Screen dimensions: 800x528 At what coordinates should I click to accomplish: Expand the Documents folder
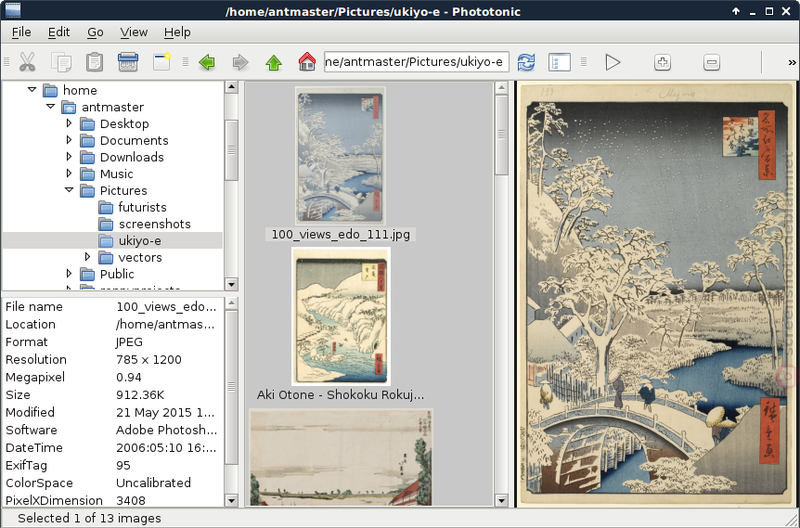coord(69,140)
